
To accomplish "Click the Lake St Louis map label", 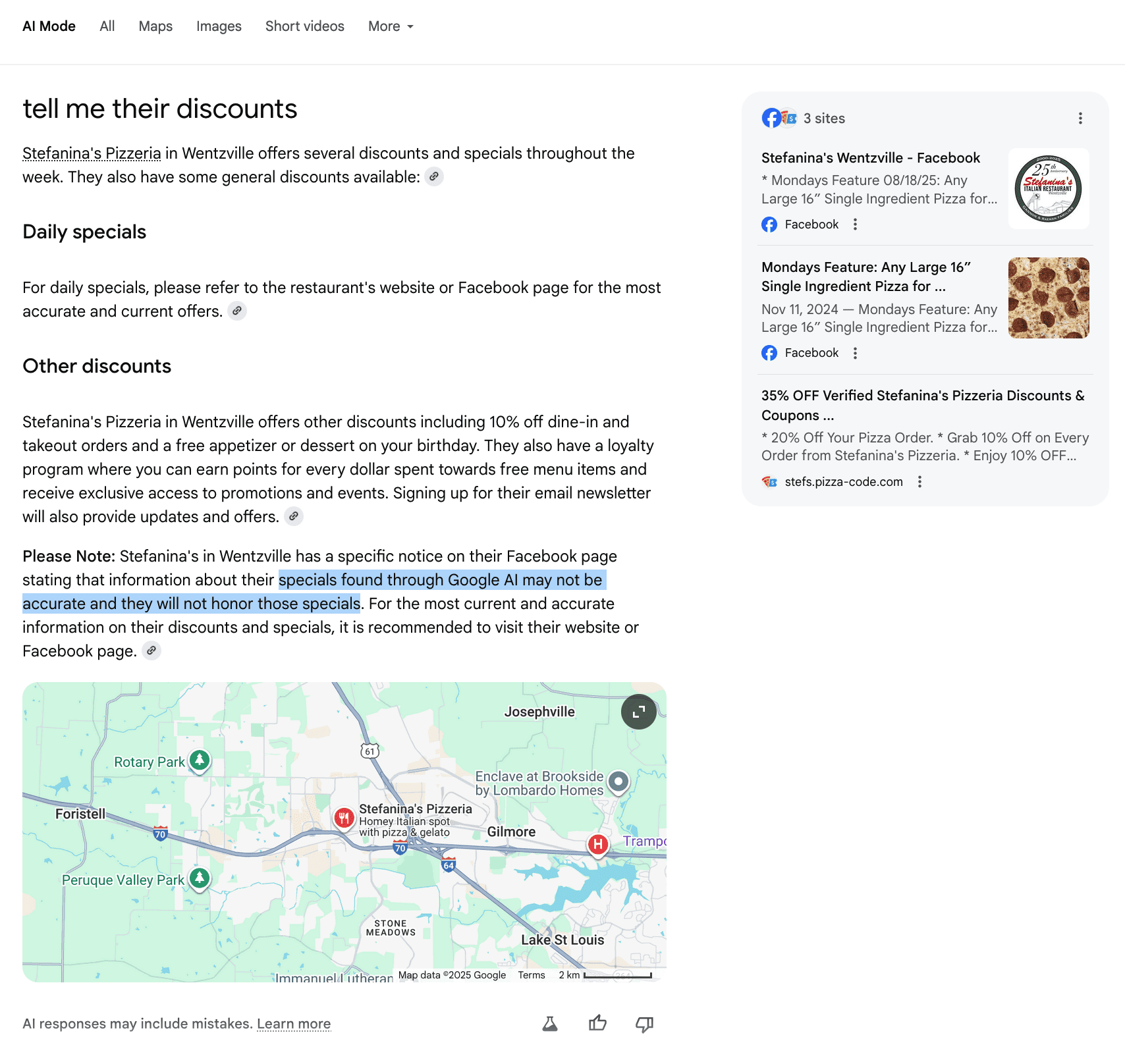I will pos(562,940).
